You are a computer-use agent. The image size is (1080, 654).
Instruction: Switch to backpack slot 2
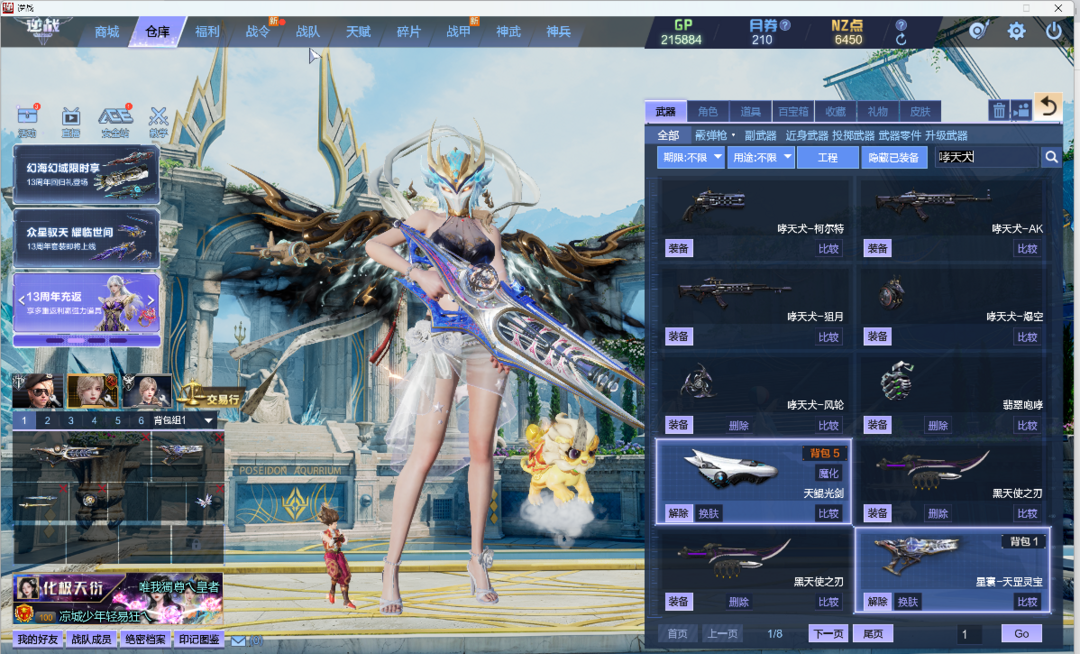point(48,421)
